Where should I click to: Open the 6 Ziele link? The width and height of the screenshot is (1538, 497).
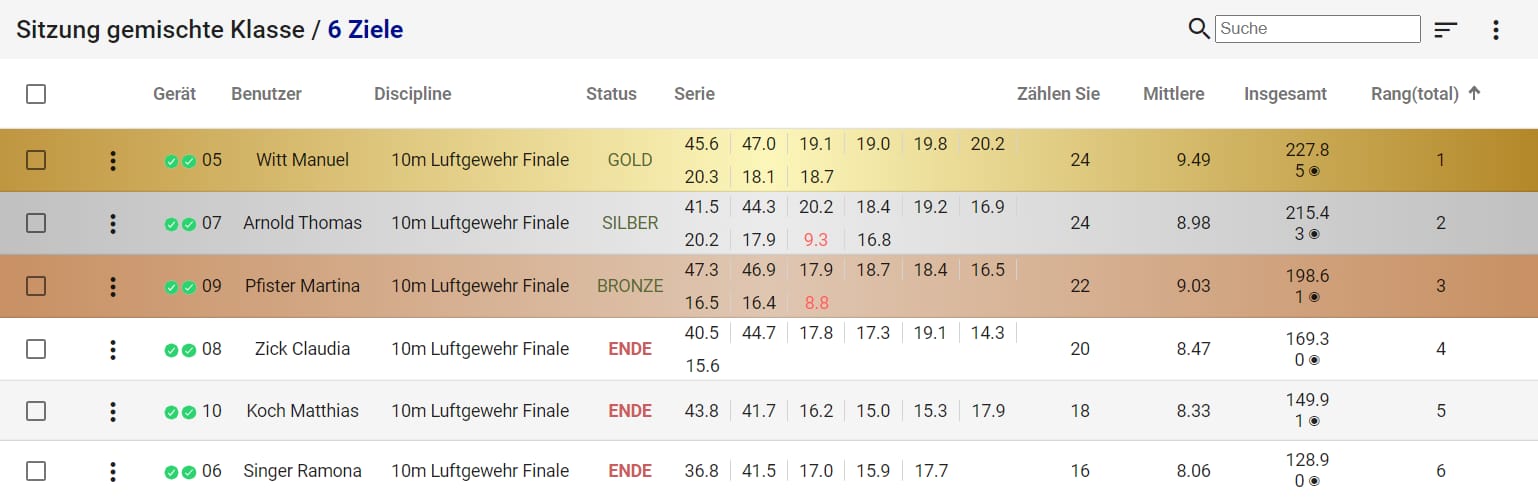365,30
